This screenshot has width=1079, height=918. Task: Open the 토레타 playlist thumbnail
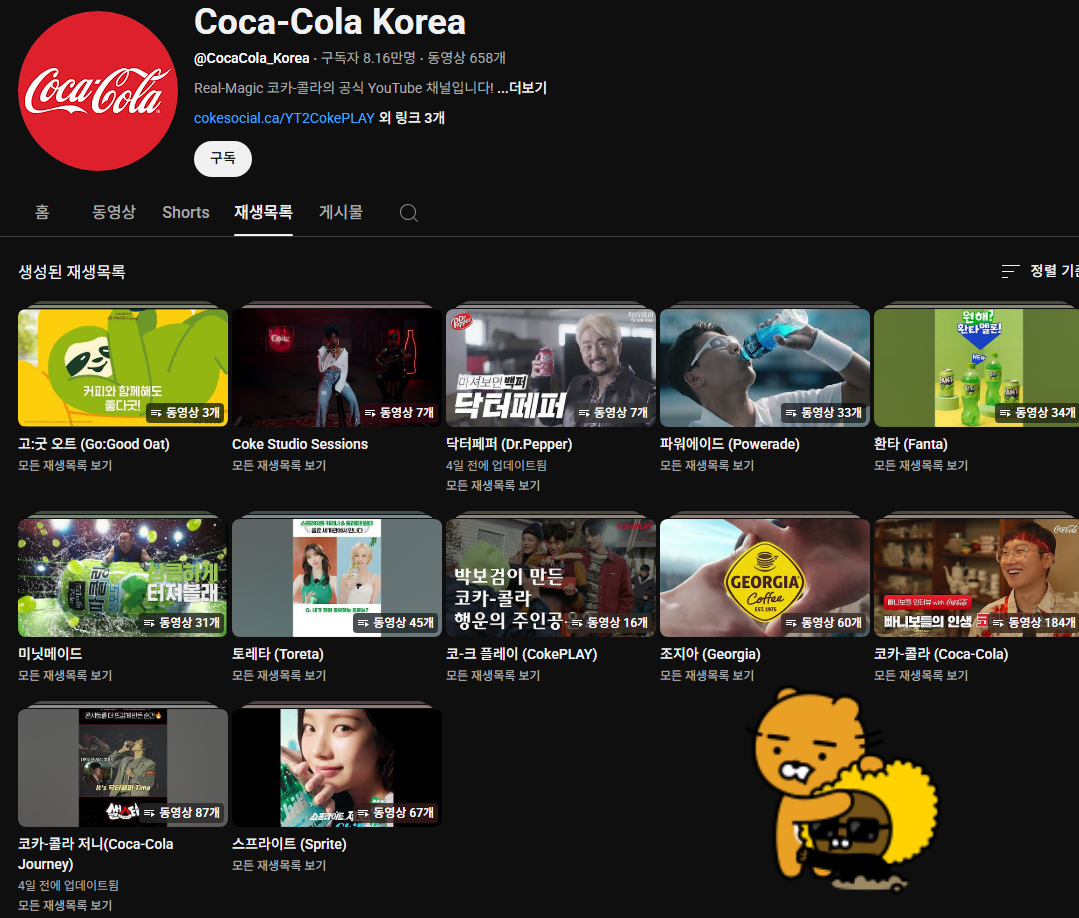[x=336, y=577]
